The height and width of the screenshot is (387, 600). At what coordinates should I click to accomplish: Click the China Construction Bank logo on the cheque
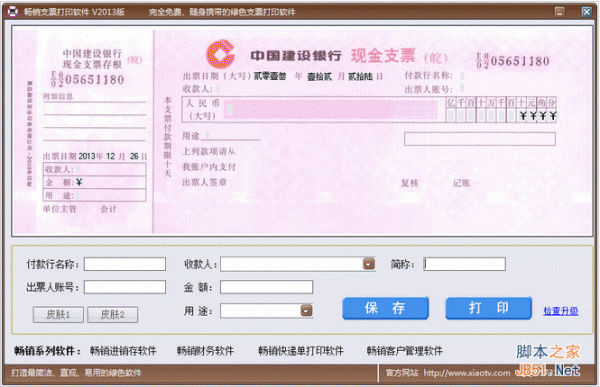[220, 54]
